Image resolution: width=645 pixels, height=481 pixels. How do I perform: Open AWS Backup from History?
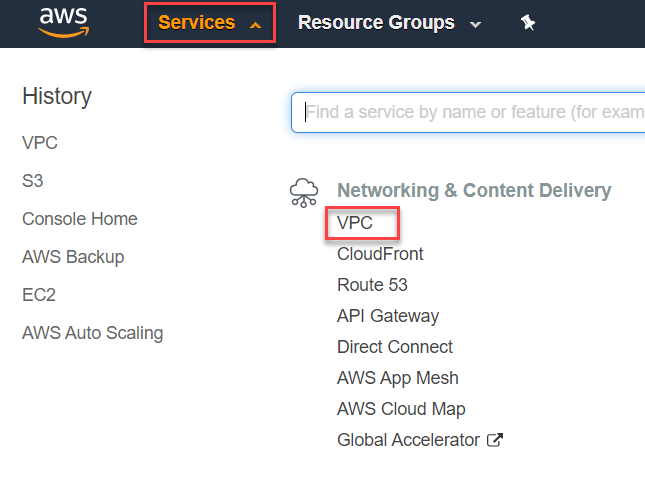[73, 257]
